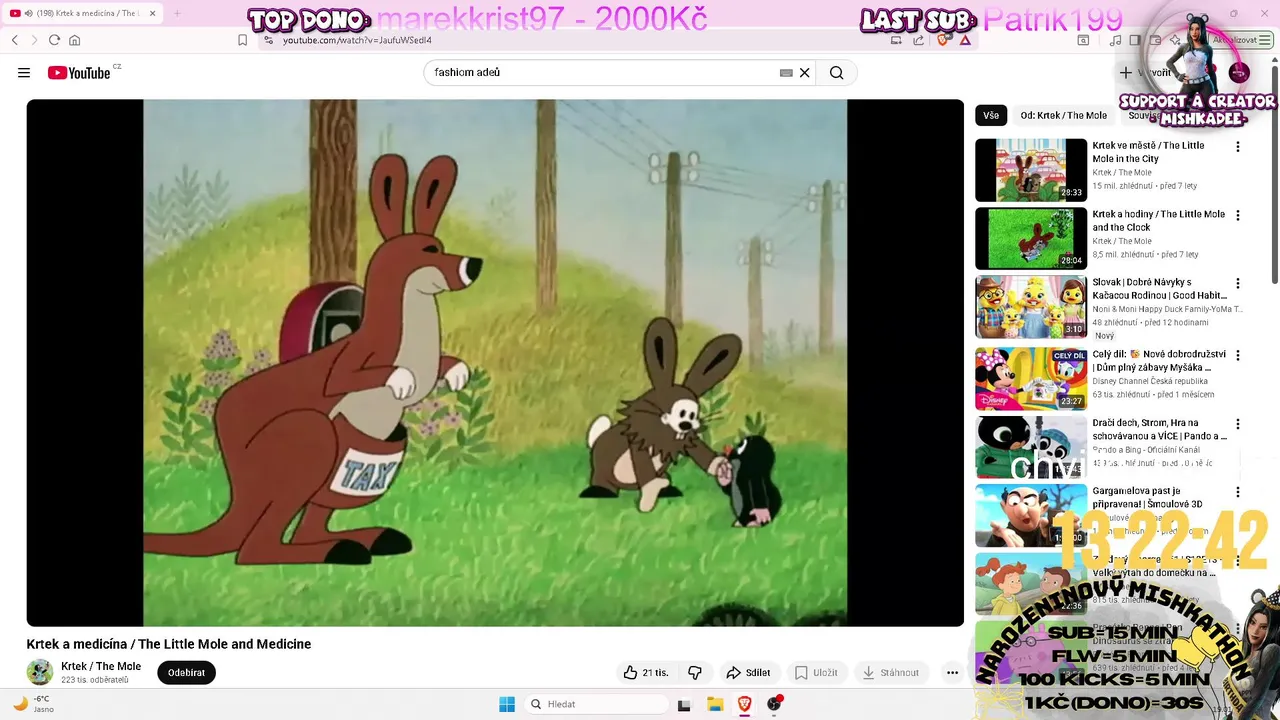Image resolution: width=1280 pixels, height=720 pixels.
Task: Like the video with thumbs up
Action: (x=646, y=673)
